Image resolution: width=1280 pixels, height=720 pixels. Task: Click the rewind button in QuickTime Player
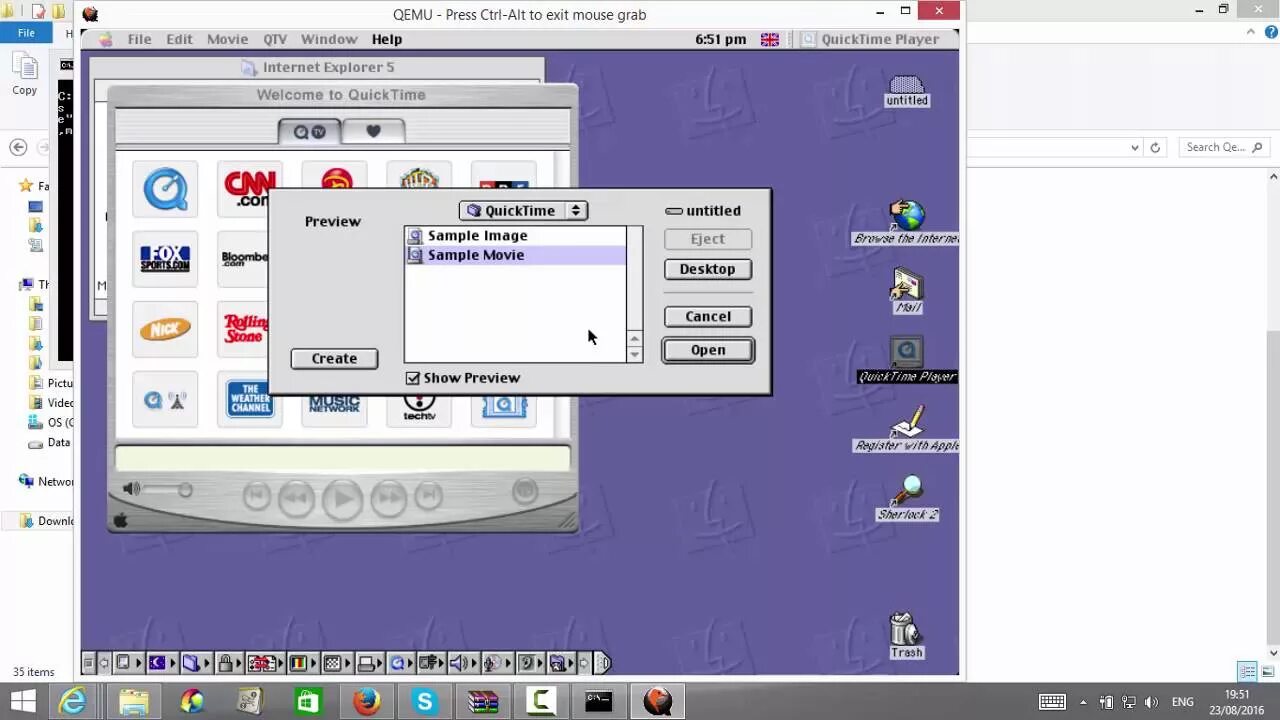(296, 497)
